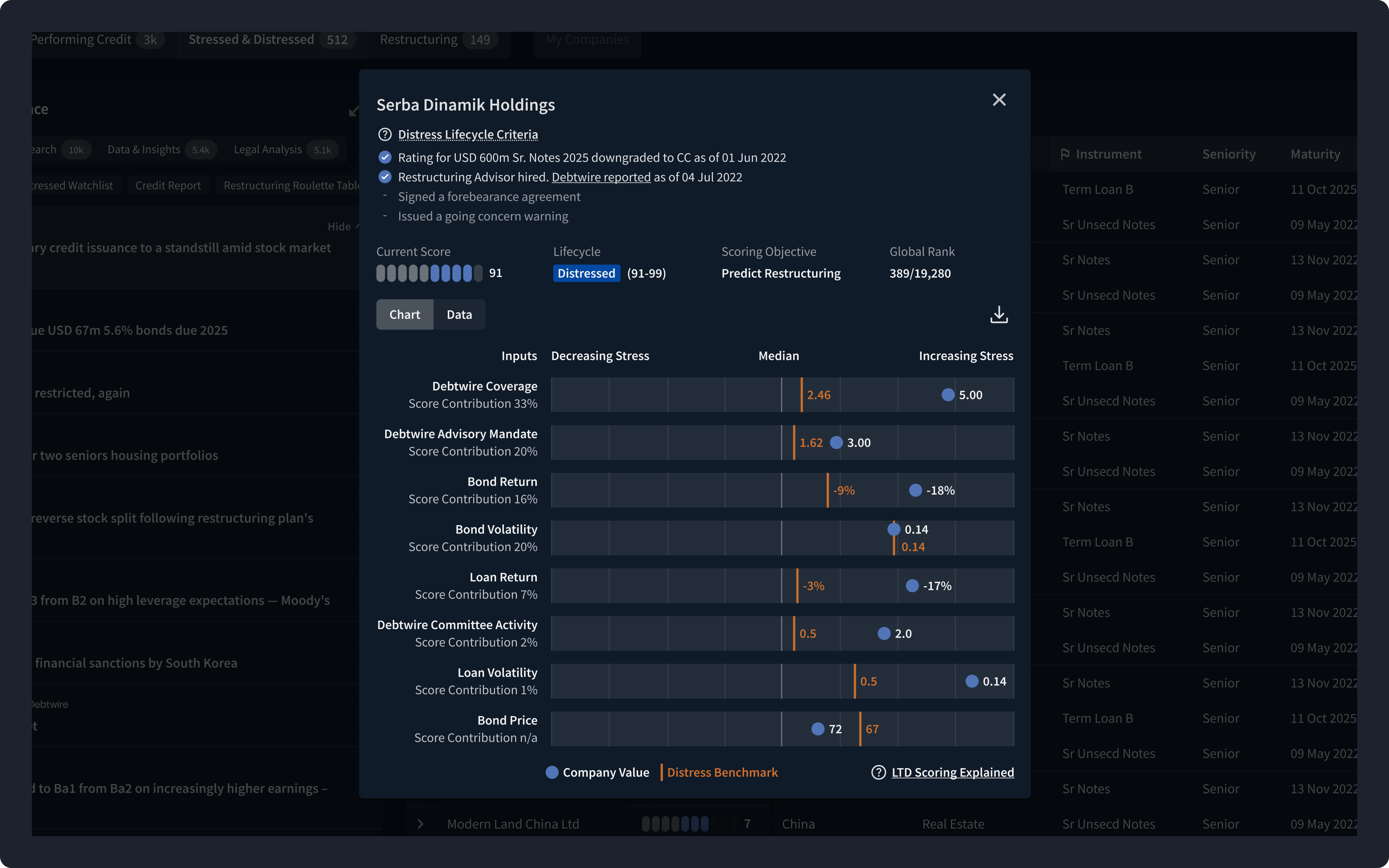Select the Distressed lifecycle status badge
Viewport: 1389px width, 868px height.
[x=586, y=273]
